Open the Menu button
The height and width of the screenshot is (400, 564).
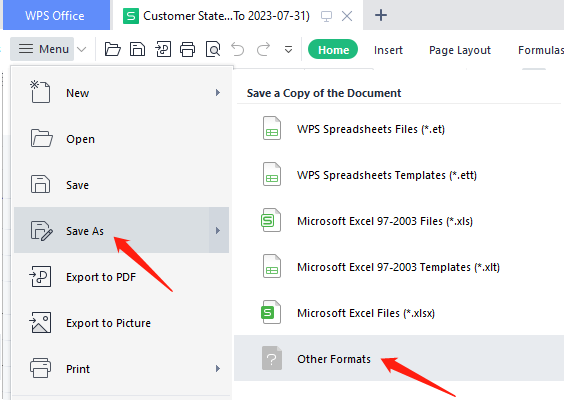pos(42,49)
